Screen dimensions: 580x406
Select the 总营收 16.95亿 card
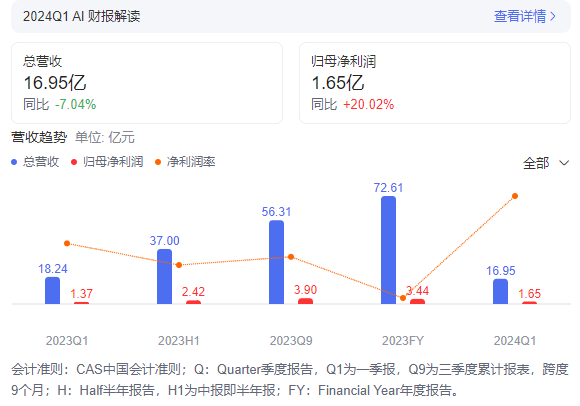point(147,83)
